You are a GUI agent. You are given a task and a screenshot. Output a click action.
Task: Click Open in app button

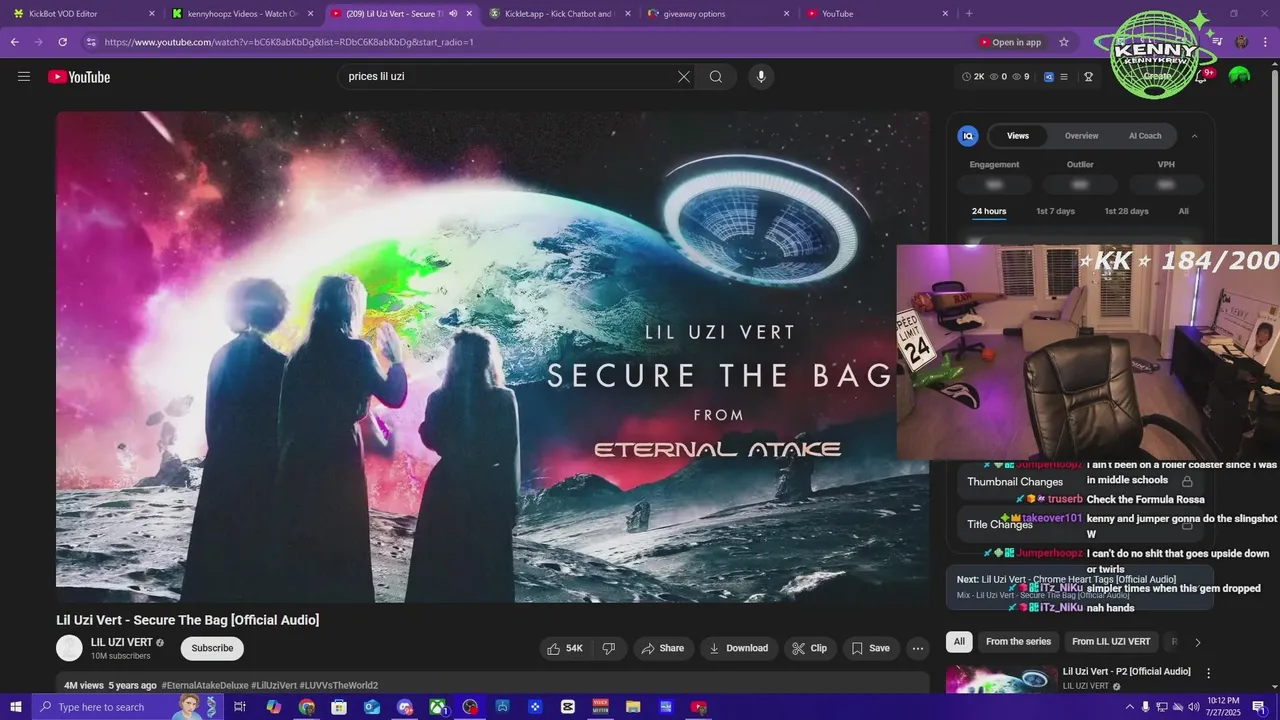click(x=1010, y=42)
